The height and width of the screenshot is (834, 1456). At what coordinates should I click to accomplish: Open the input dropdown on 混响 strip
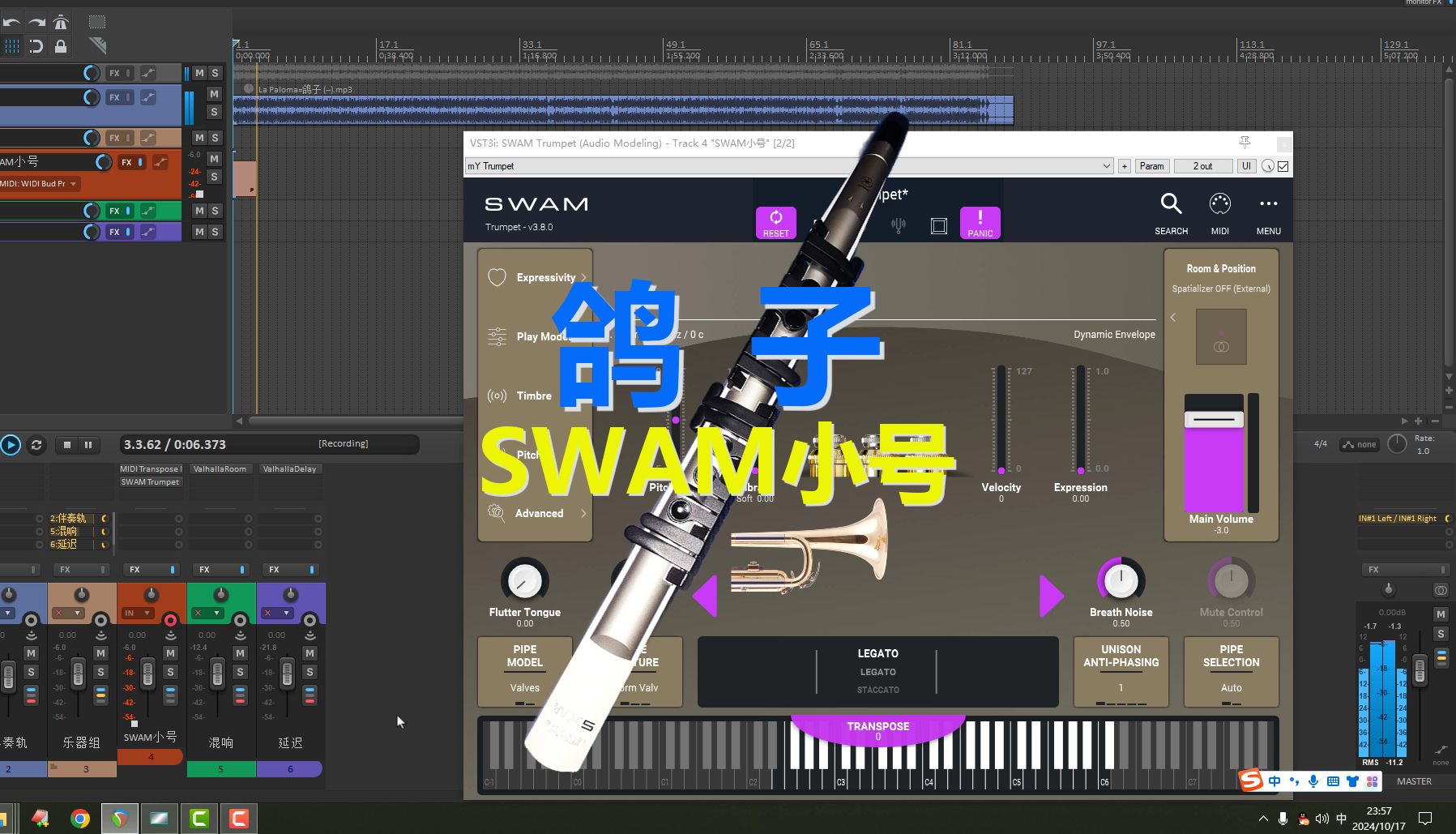click(206, 614)
